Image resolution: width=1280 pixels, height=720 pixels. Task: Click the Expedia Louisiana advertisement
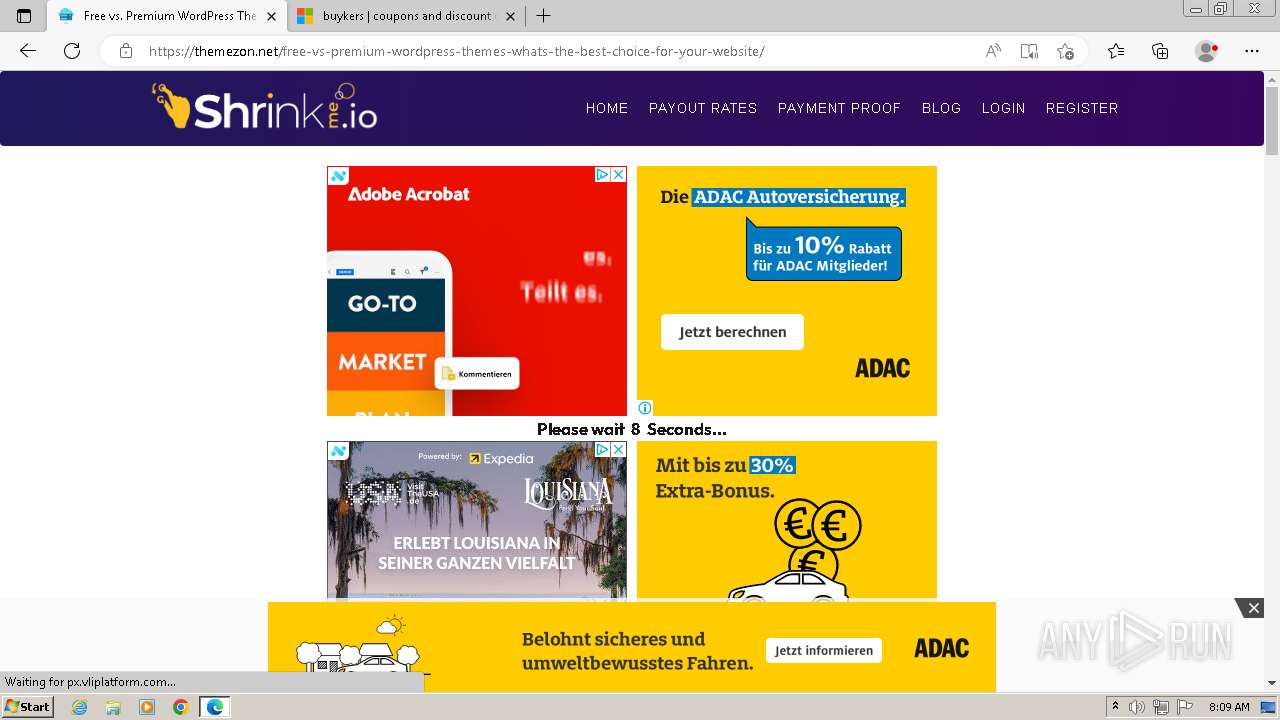click(477, 520)
